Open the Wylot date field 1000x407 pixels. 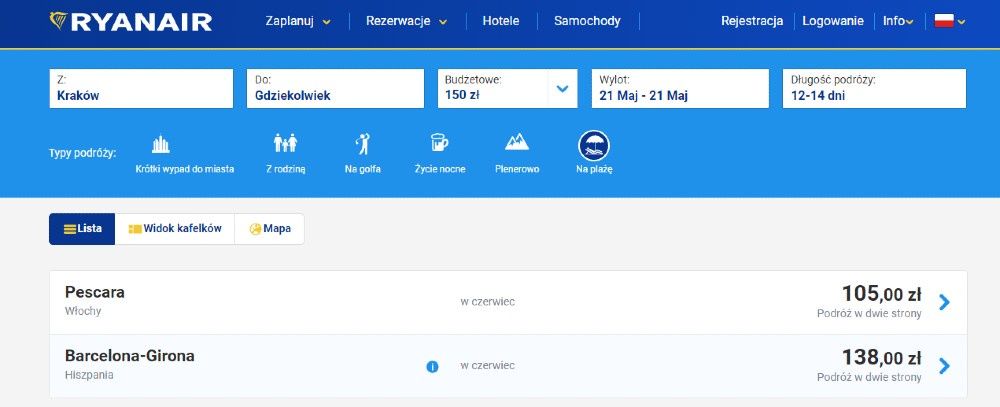[x=680, y=89]
